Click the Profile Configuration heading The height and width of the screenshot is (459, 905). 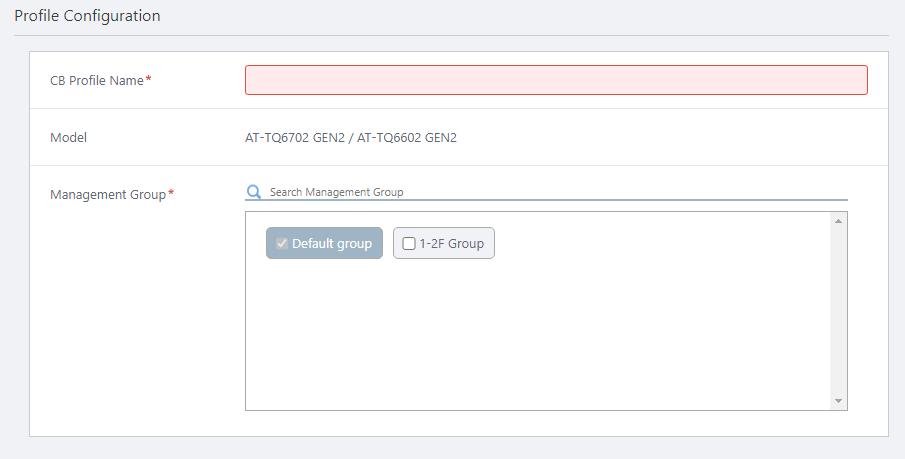click(x=87, y=16)
